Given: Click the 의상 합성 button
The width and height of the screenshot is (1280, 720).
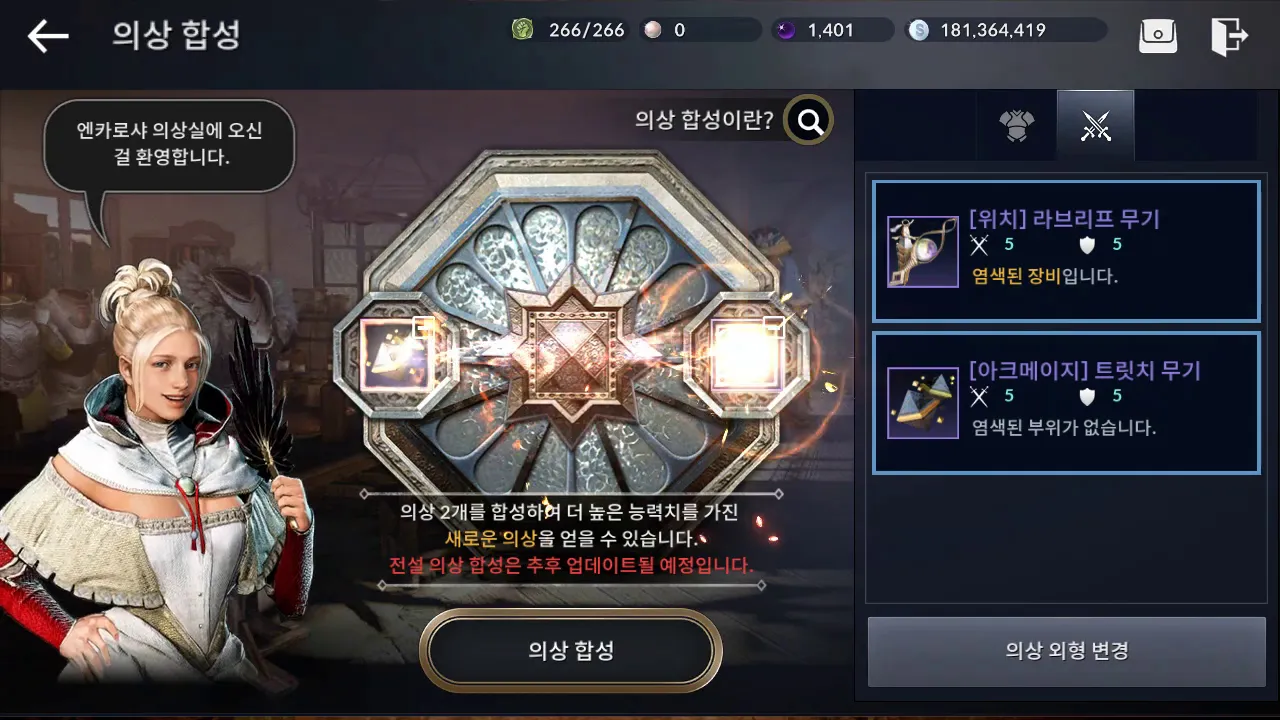Looking at the screenshot, I should coord(571,651).
